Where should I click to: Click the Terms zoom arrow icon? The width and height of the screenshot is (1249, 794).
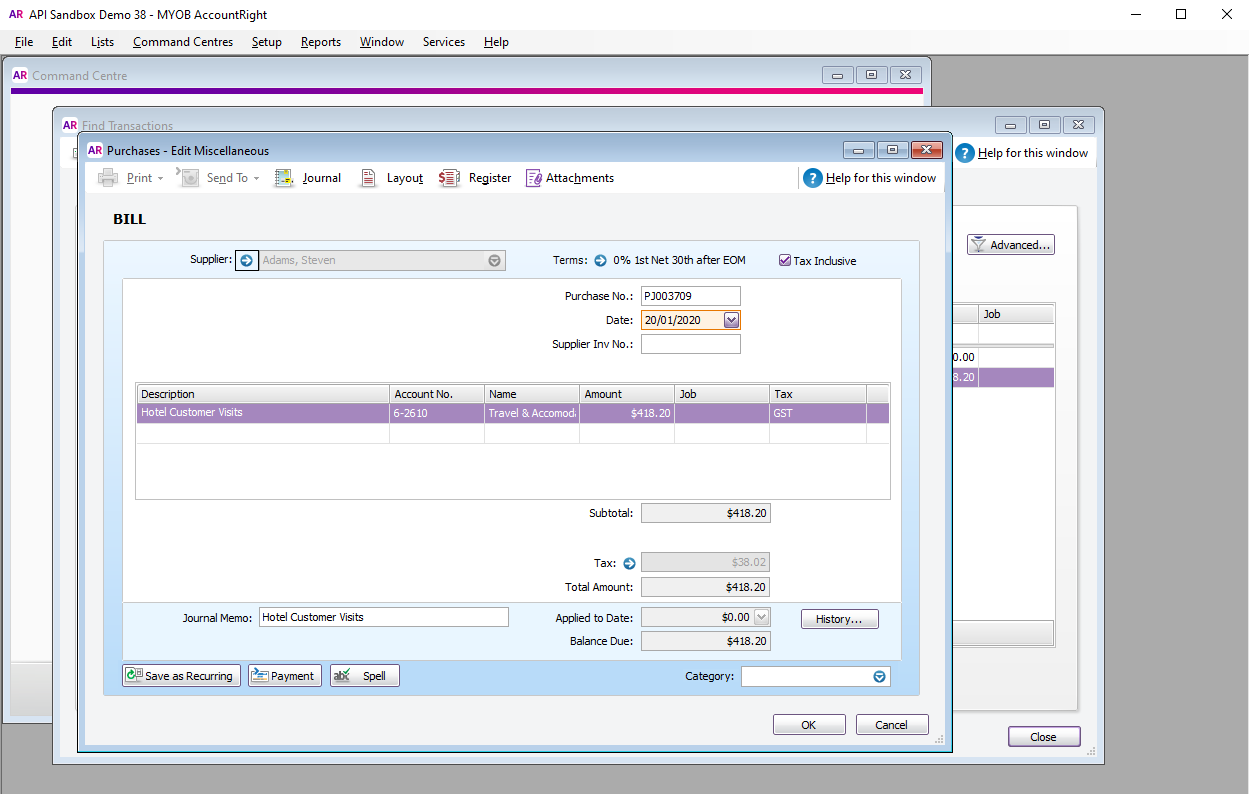pyautogui.click(x=600, y=260)
